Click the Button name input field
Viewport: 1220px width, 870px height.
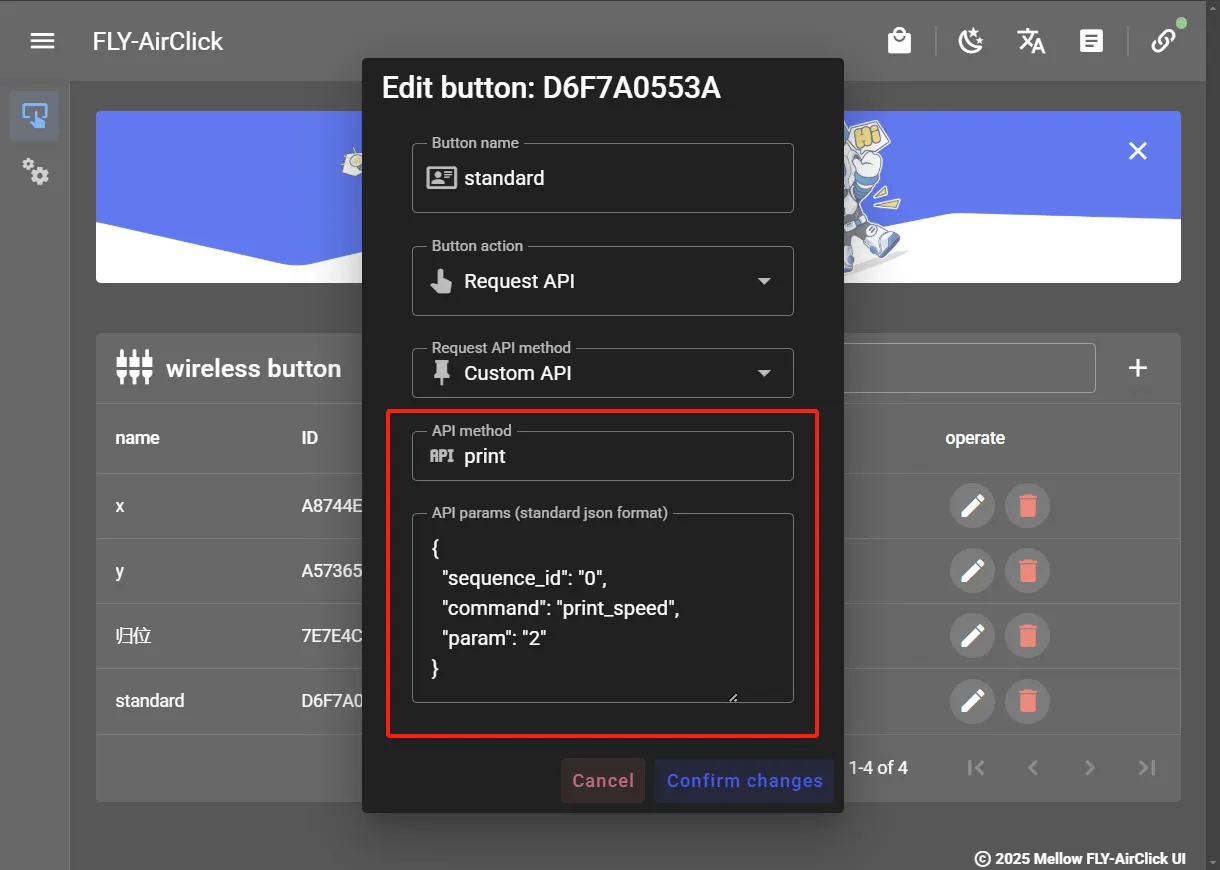tap(620, 179)
